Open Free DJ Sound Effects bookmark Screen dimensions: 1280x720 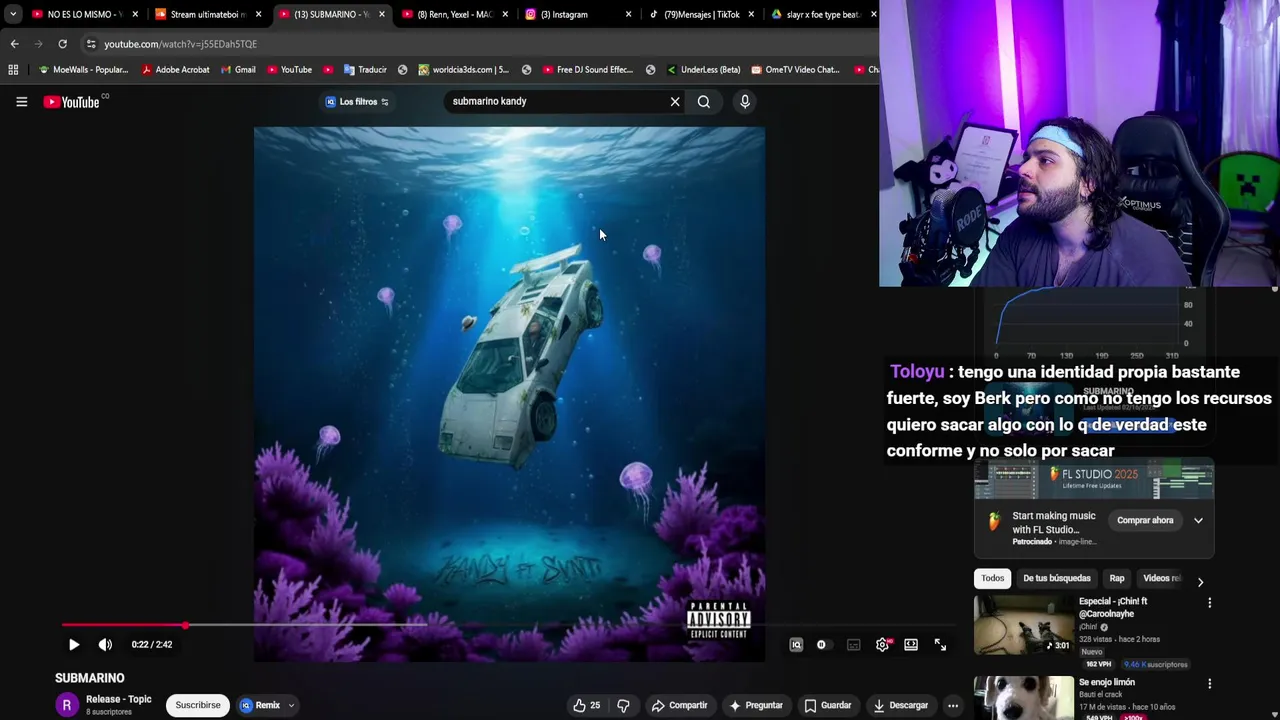point(588,70)
